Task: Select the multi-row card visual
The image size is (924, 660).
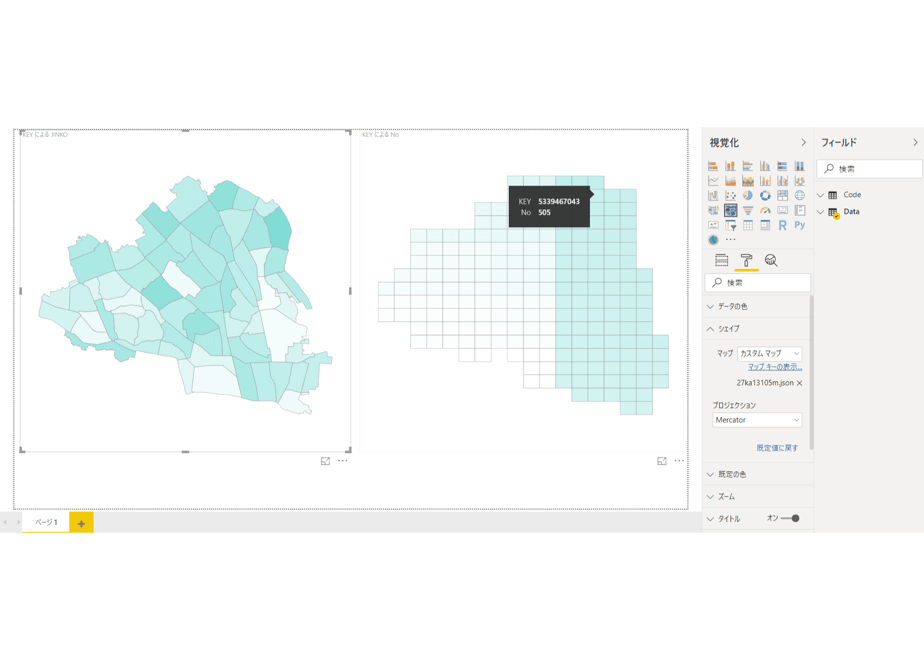Action: coord(800,210)
